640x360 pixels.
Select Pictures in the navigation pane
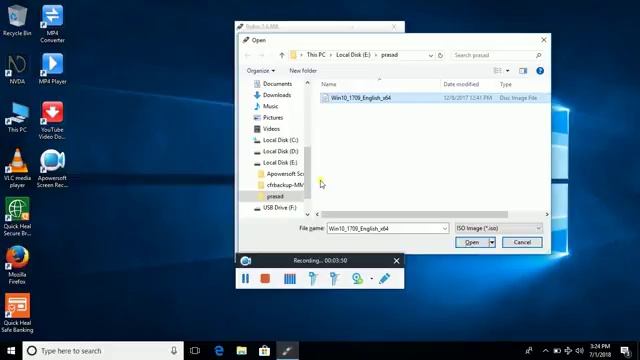273,118
